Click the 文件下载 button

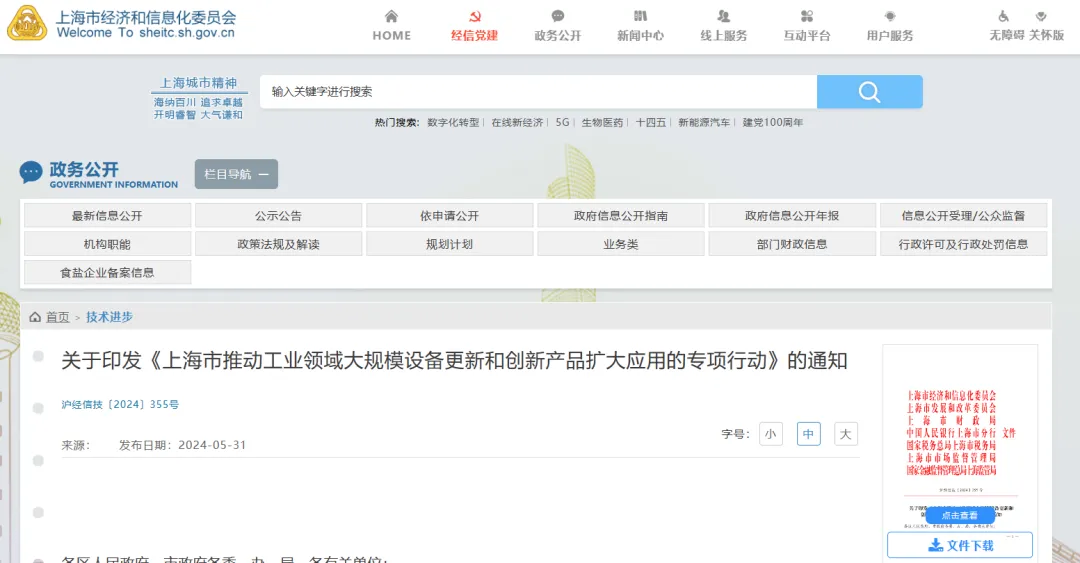(959, 545)
